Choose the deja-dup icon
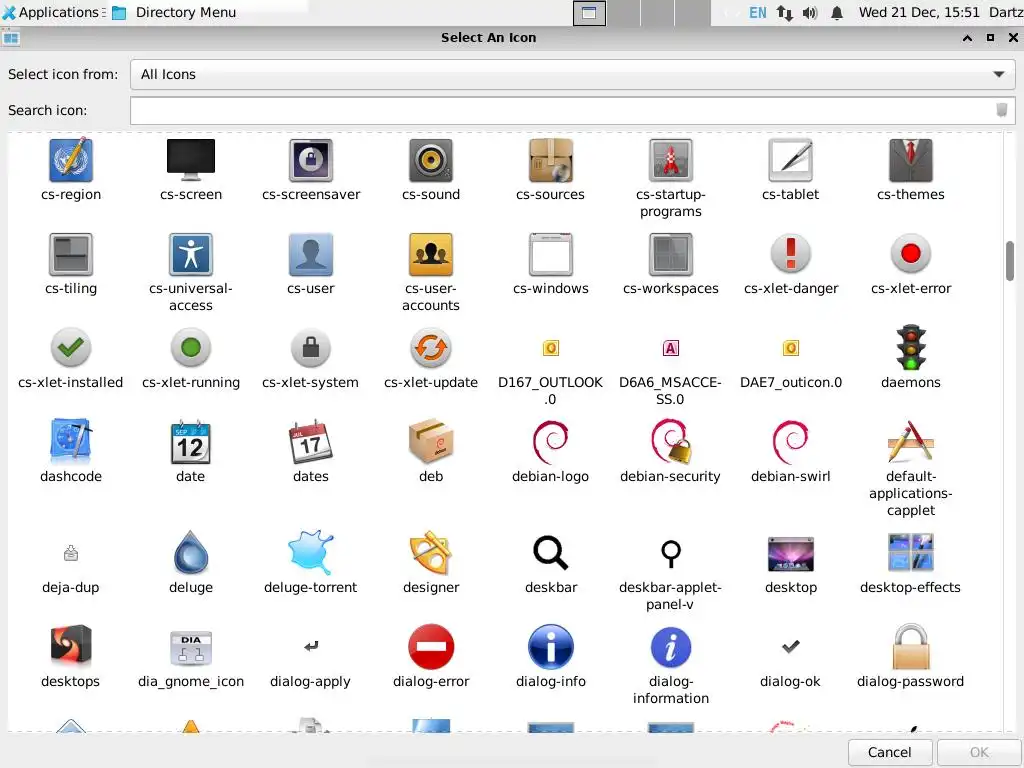Image resolution: width=1024 pixels, height=768 pixels. [71, 554]
